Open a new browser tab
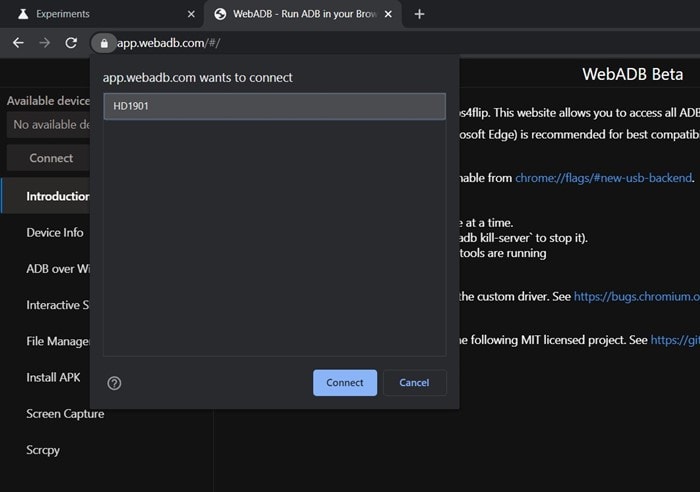 point(419,14)
